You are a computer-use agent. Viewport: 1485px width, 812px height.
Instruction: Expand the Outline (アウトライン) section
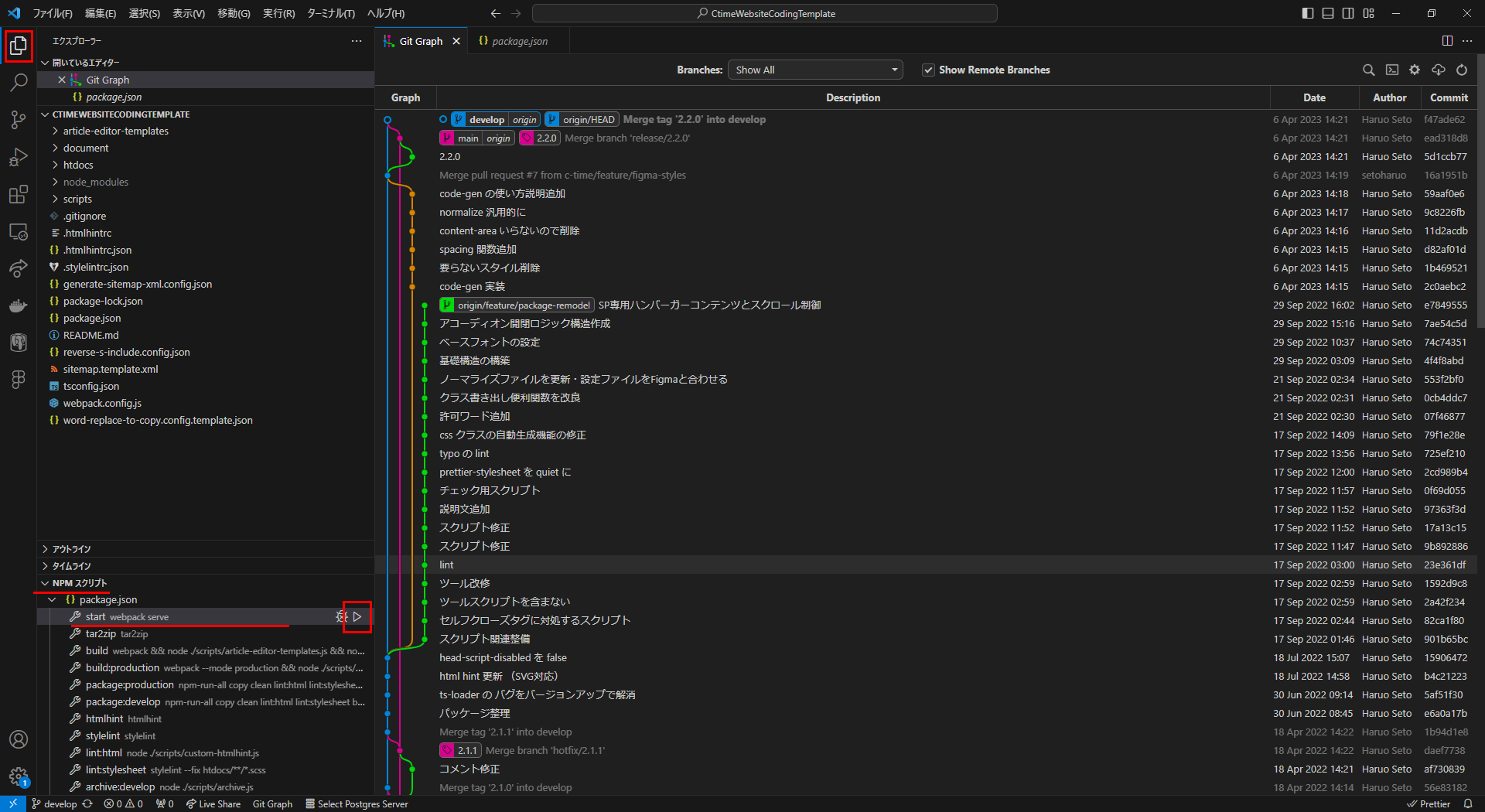click(x=71, y=549)
